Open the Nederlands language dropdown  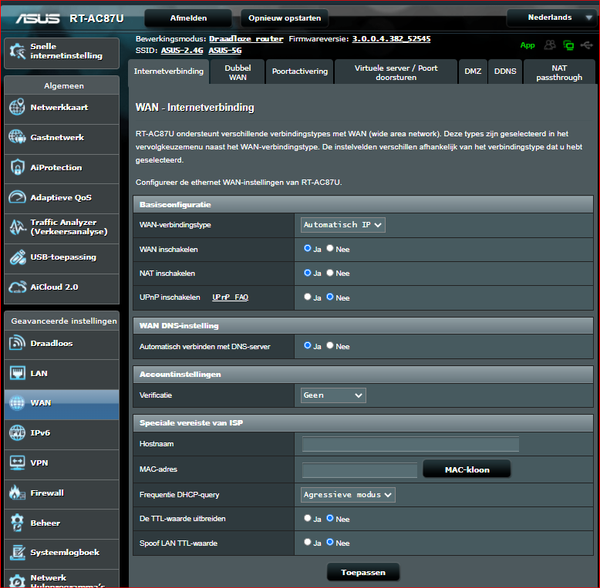point(550,18)
